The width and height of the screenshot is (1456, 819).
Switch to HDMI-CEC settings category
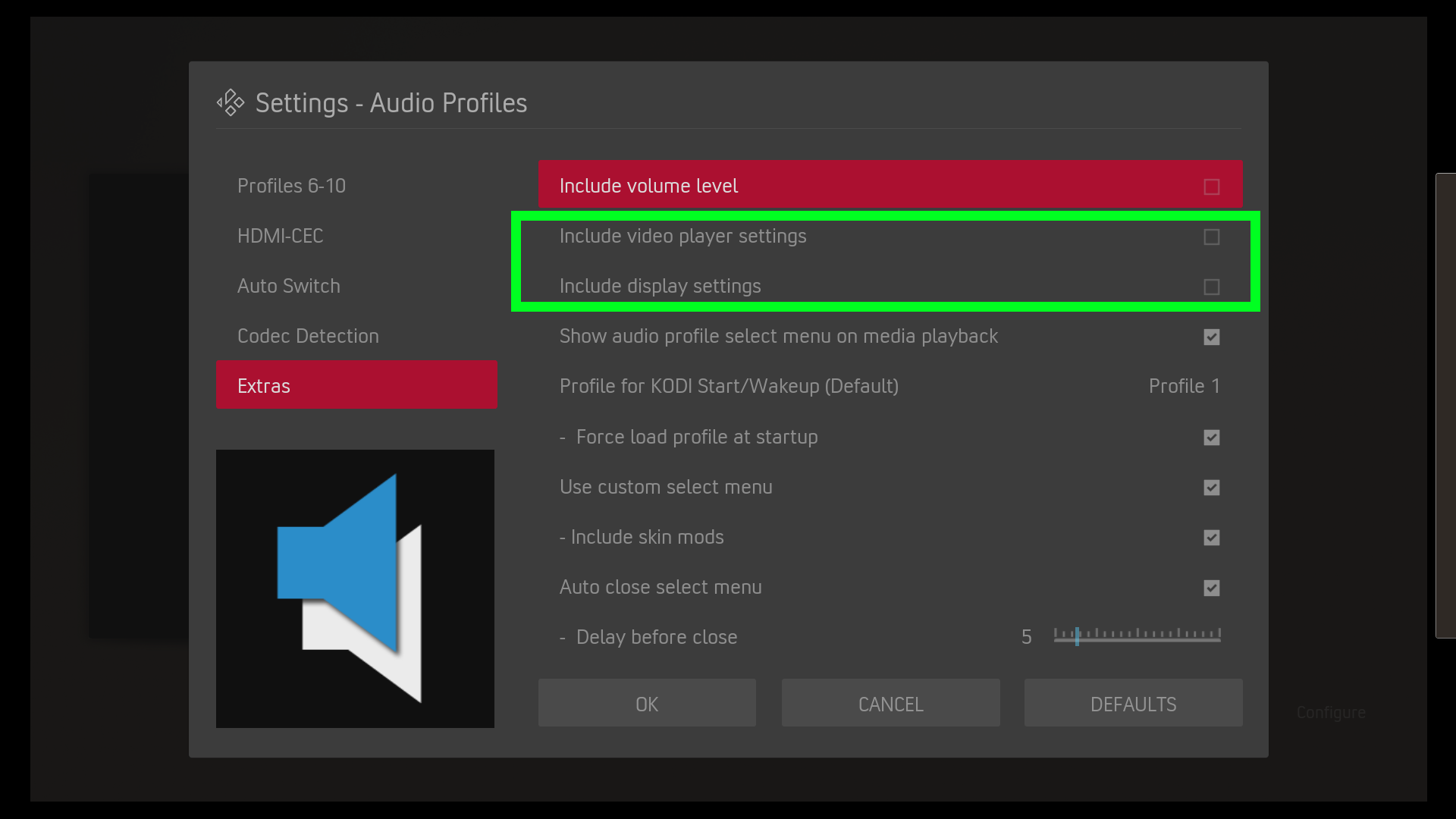coord(281,237)
